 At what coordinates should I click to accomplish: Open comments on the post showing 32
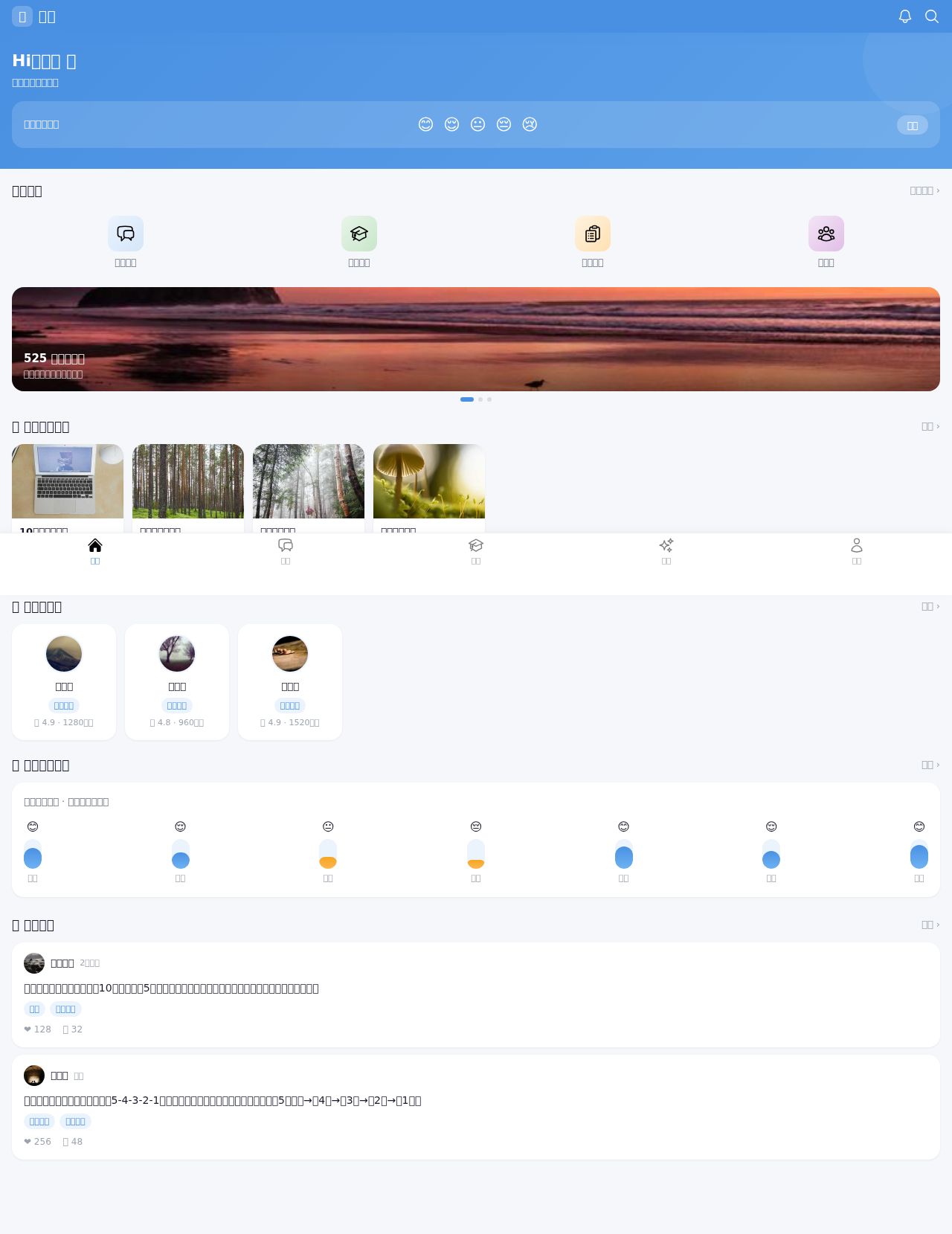click(x=73, y=1029)
